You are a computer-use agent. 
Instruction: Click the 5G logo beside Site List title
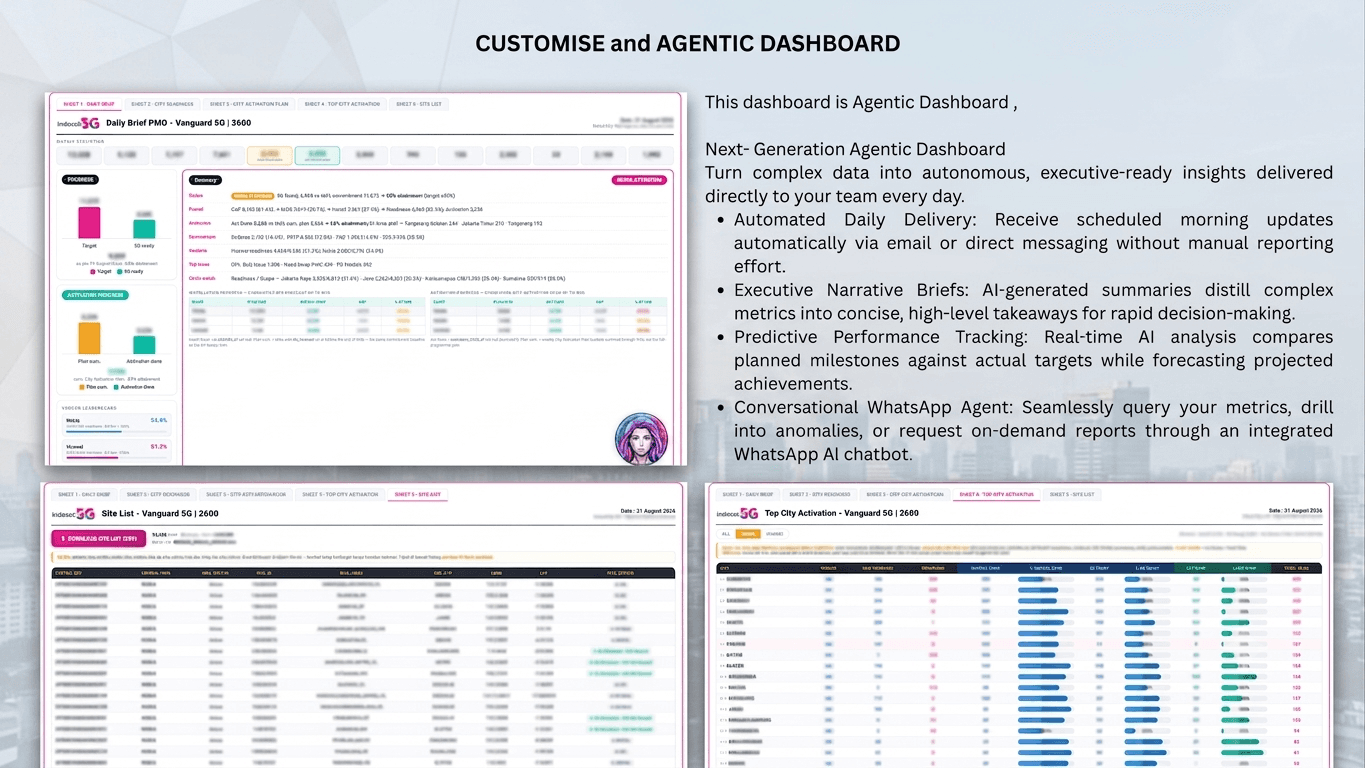[x=85, y=514]
